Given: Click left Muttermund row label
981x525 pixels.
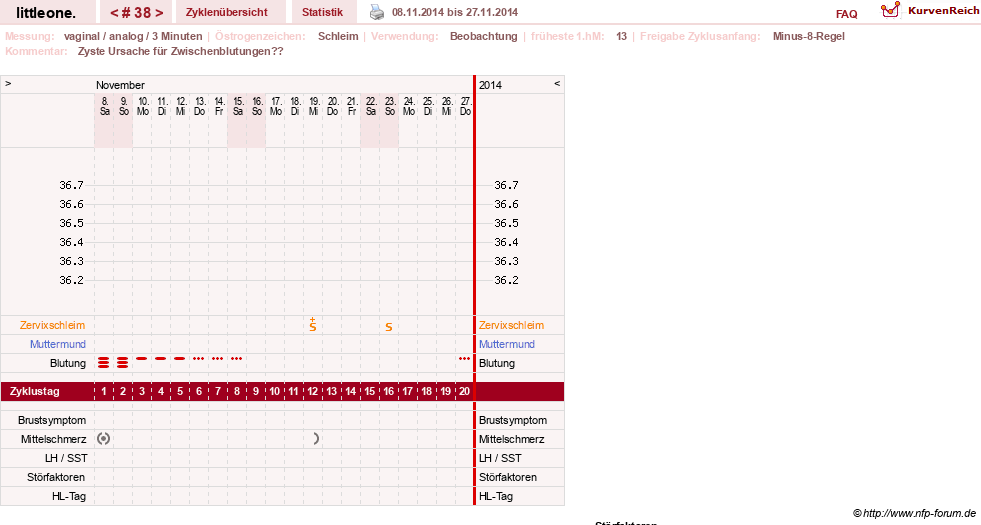Looking at the screenshot, I should [x=58, y=344].
